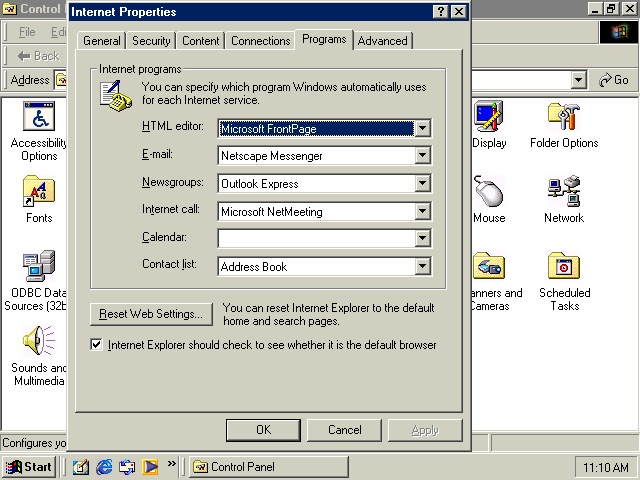Switch to the Content tab
This screenshot has width=640, height=480.
tap(200, 41)
